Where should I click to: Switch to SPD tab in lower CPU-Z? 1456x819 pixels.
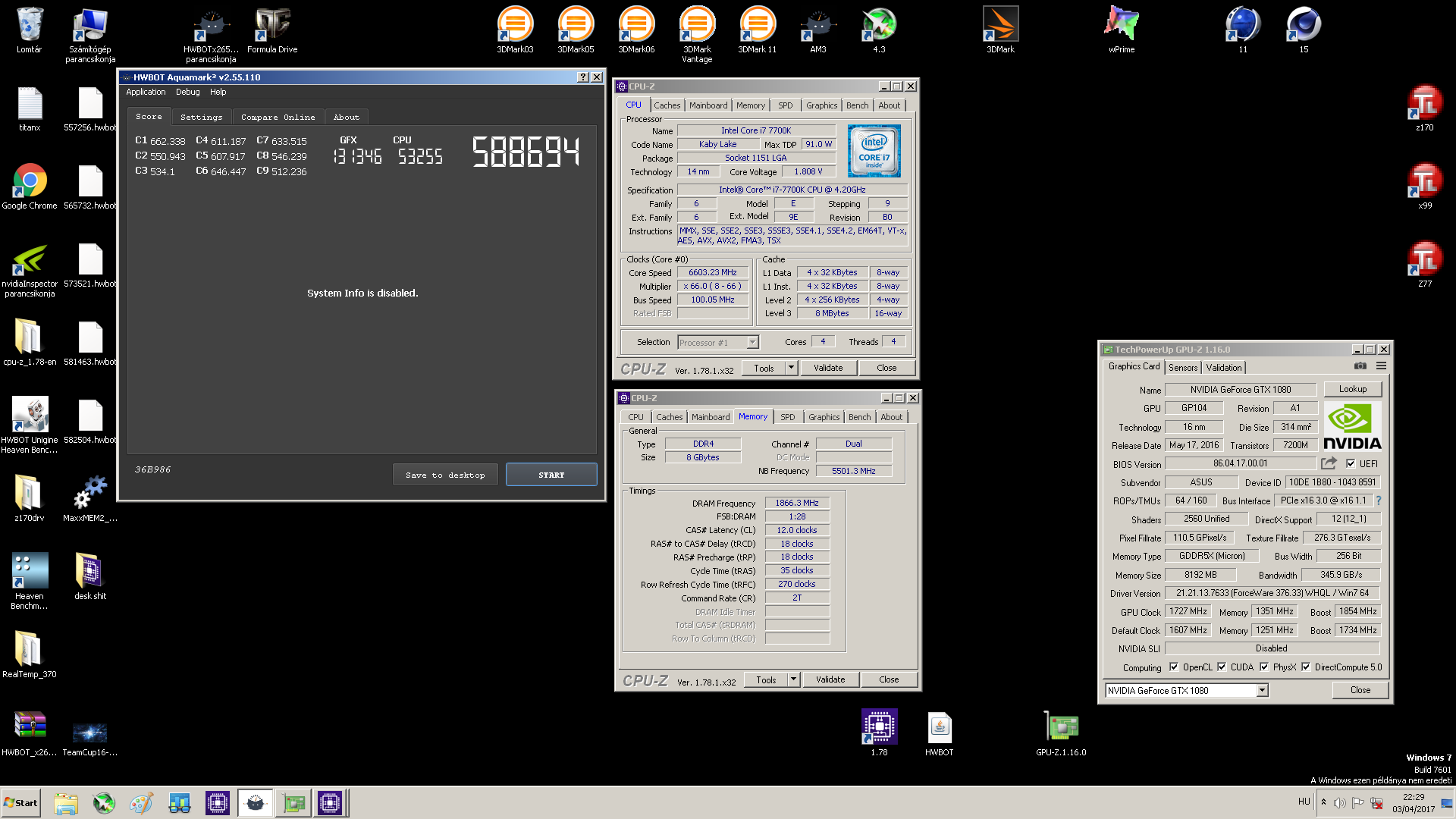(x=788, y=417)
